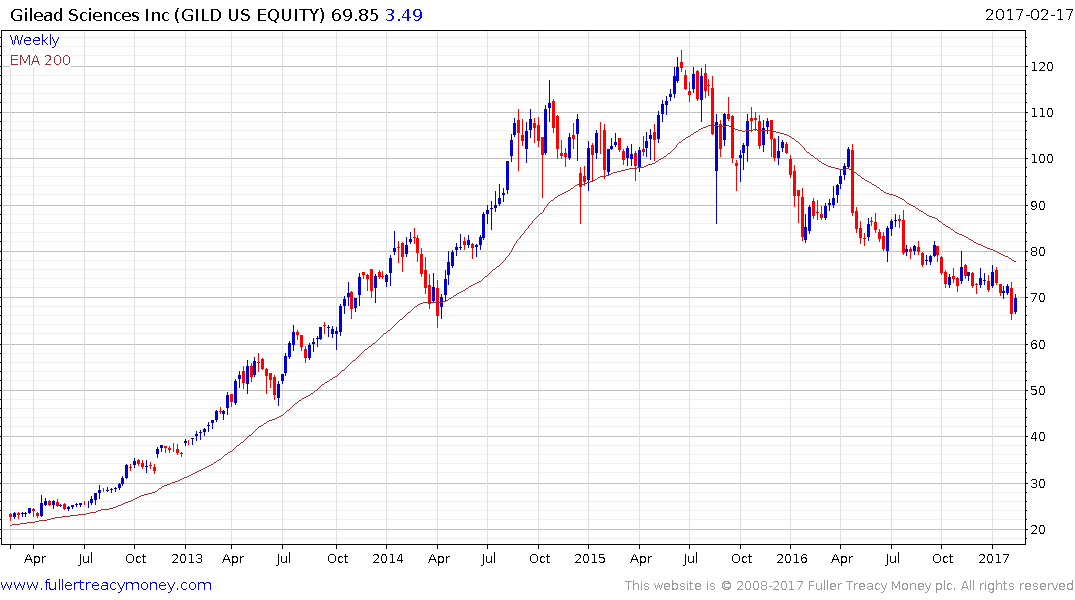Click the Gilead Sciences Inc chart title
This screenshot has height=600, width=1075.
(167, 14)
